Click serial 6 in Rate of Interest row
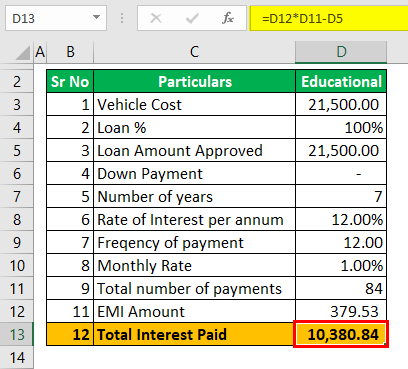This screenshot has width=408, height=369. click(70, 219)
